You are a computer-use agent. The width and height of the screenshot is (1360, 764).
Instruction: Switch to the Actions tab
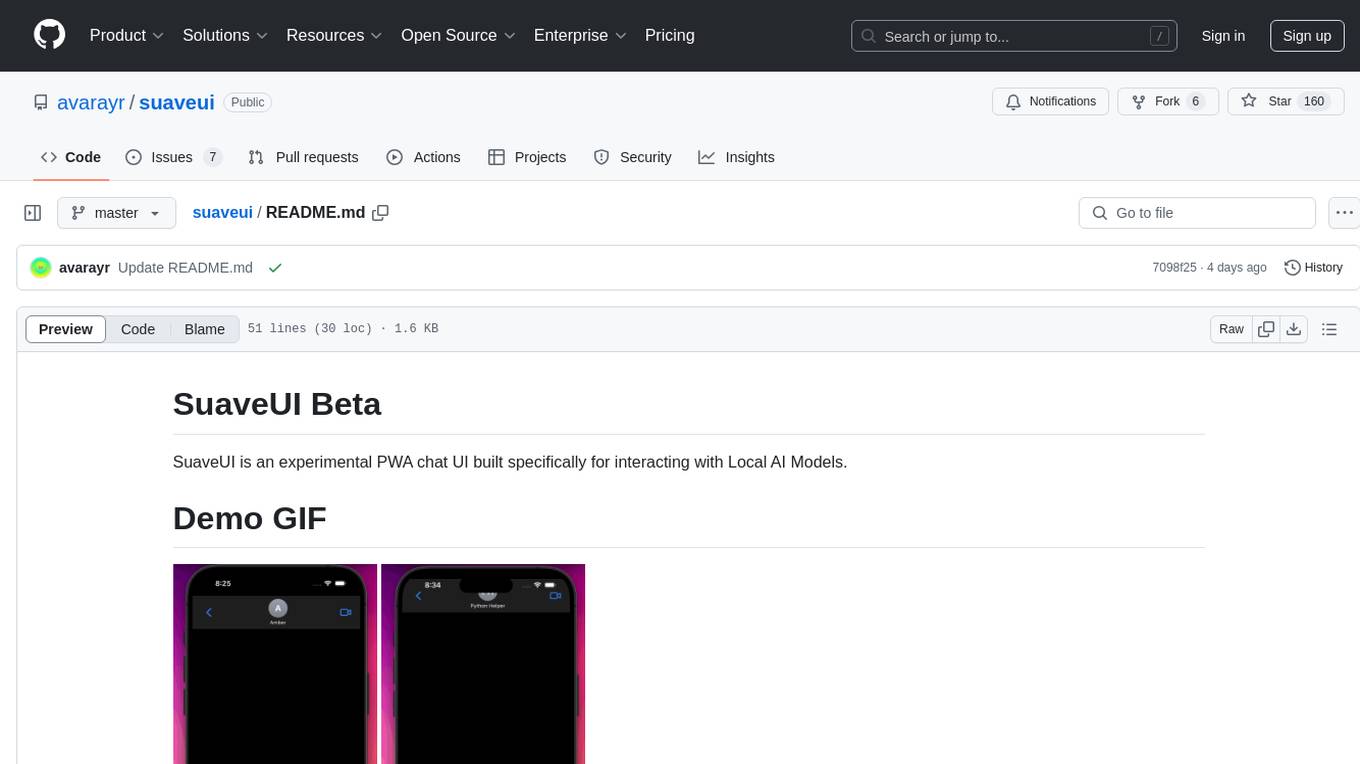click(423, 157)
